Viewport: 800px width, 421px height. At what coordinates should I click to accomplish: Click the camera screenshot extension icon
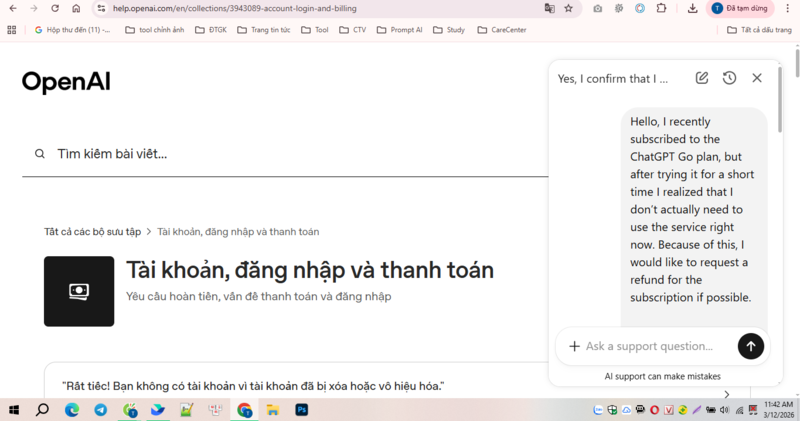[597, 8]
